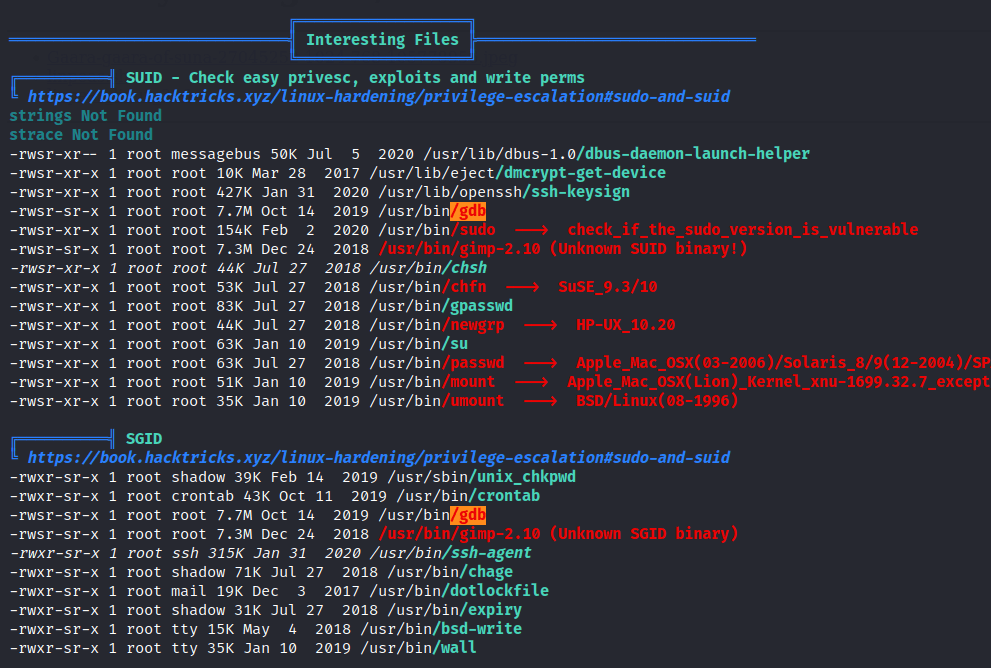The width and height of the screenshot is (991, 668).
Task: Open the hacktricks link under the SGID heading
Action: pos(378,458)
